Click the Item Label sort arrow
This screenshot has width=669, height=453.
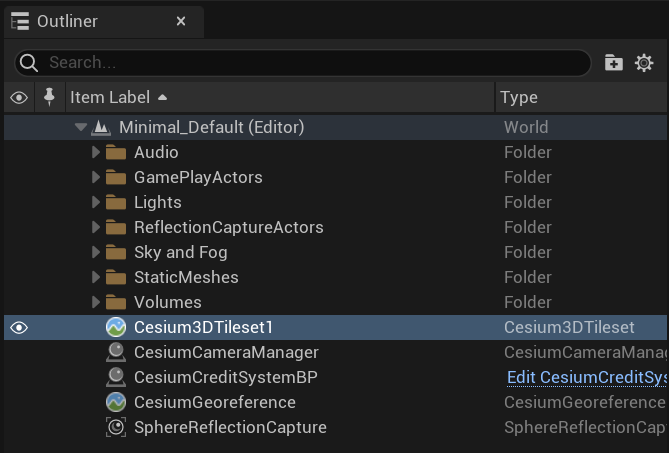(x=162, y=97)
